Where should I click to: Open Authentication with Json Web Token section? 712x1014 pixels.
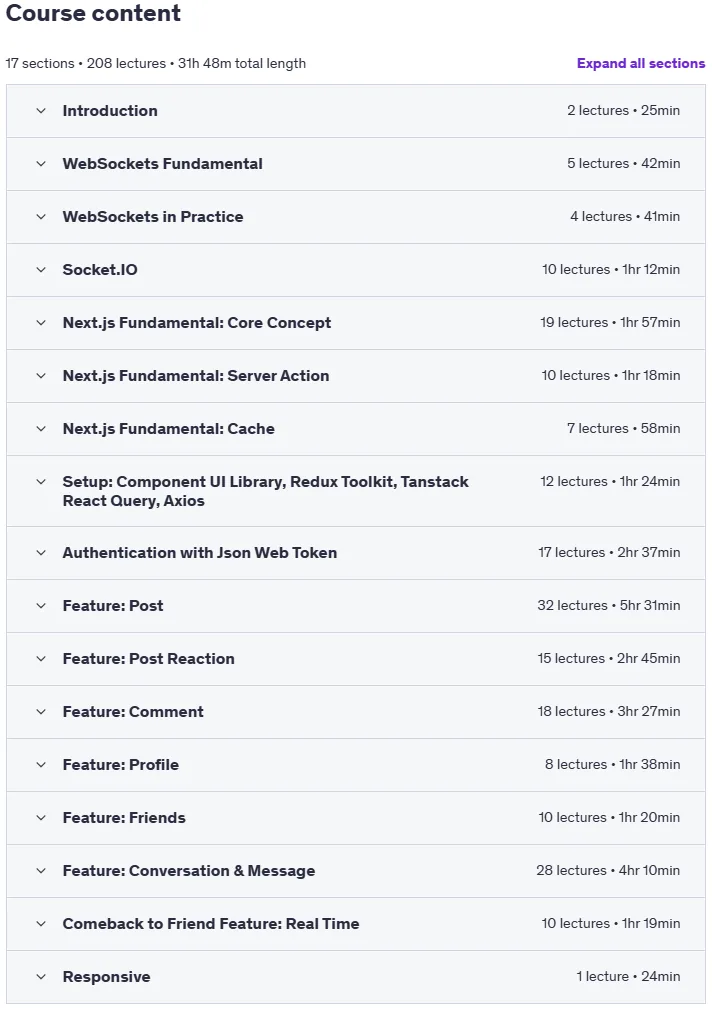click(x=200, y=553)
